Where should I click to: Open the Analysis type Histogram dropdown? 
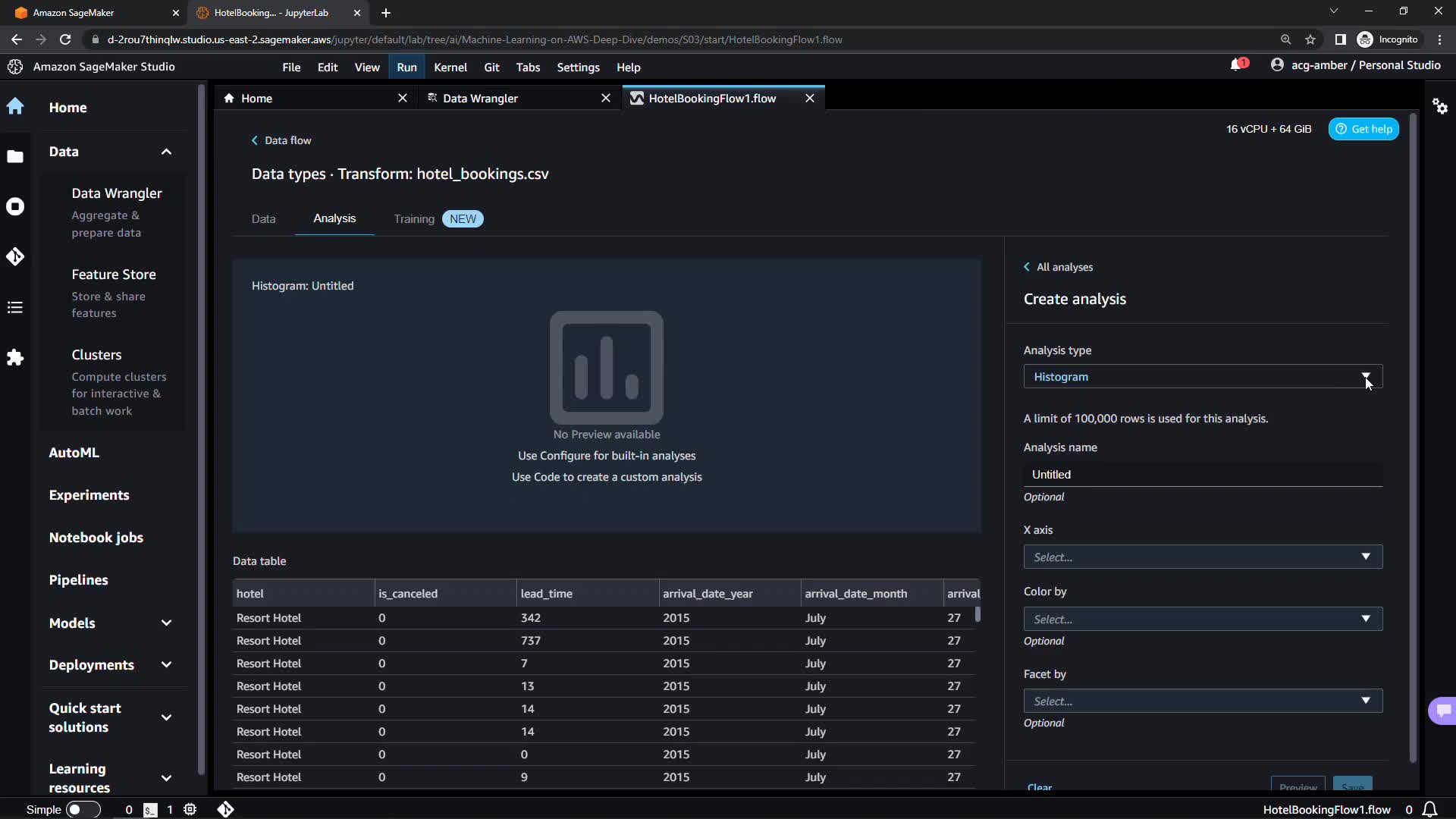1202,377
